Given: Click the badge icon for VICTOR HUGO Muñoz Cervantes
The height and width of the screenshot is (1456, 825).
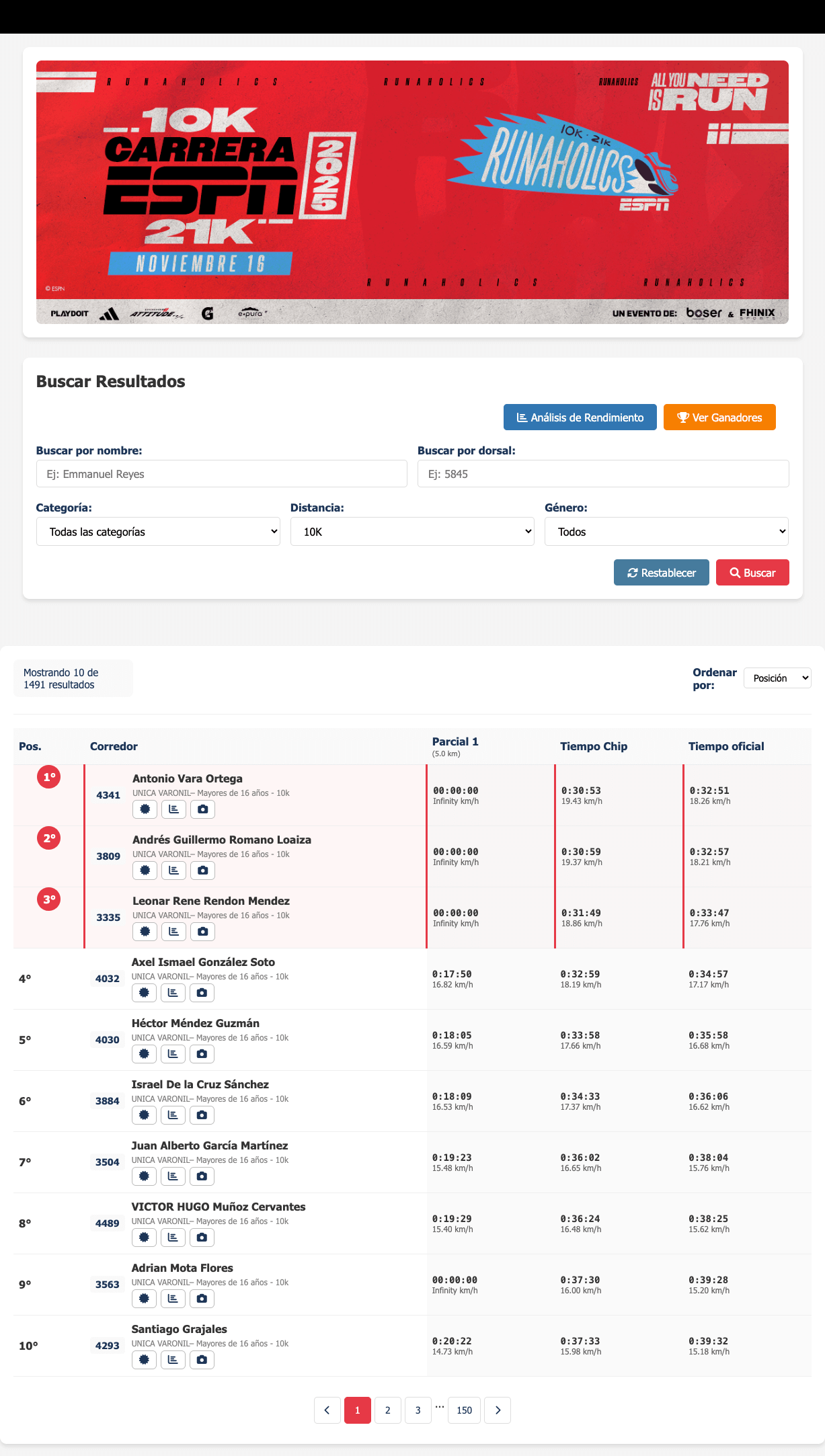Looking at the screenshot, I should point(144,1238).
